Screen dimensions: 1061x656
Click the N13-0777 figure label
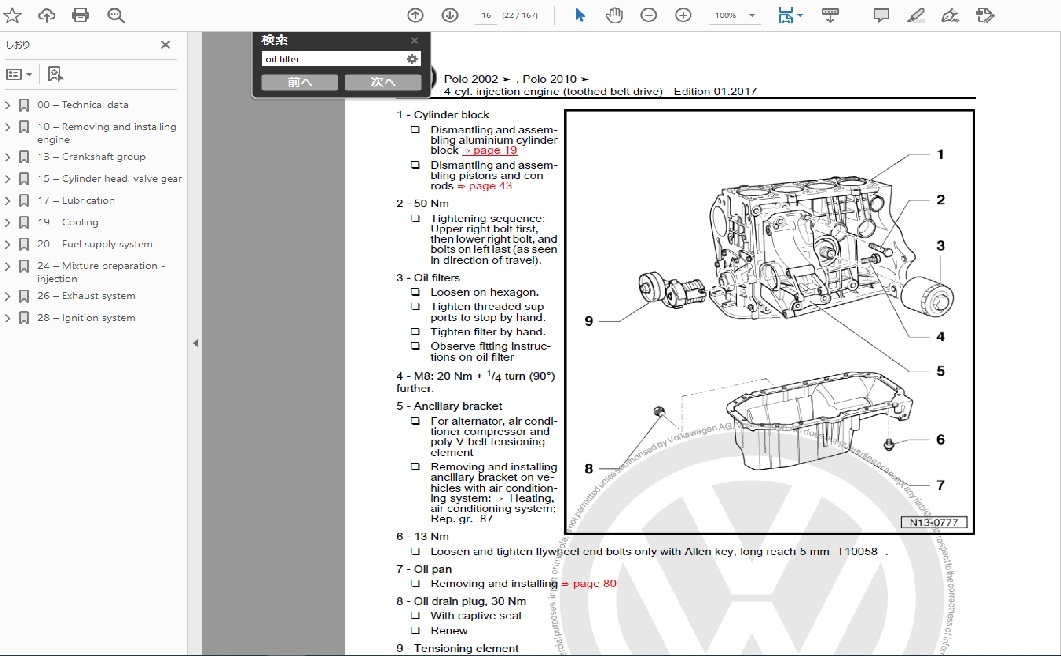click(x=934, y=523)
